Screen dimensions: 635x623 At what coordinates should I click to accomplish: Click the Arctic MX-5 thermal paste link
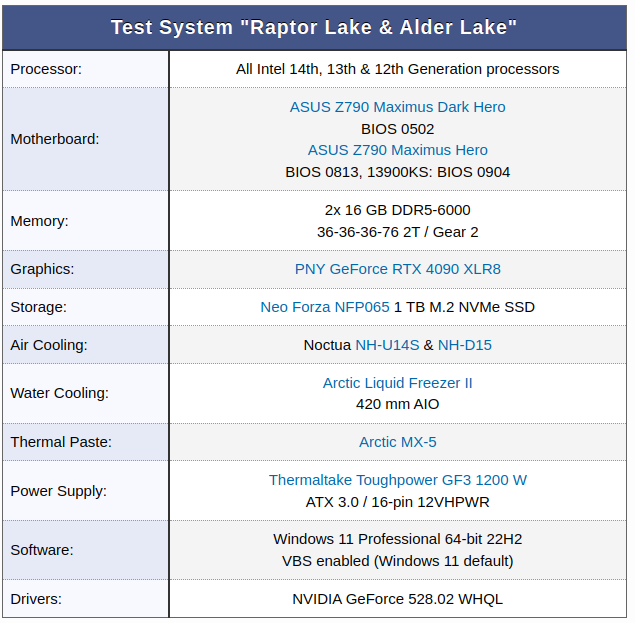tap(397, 442)
